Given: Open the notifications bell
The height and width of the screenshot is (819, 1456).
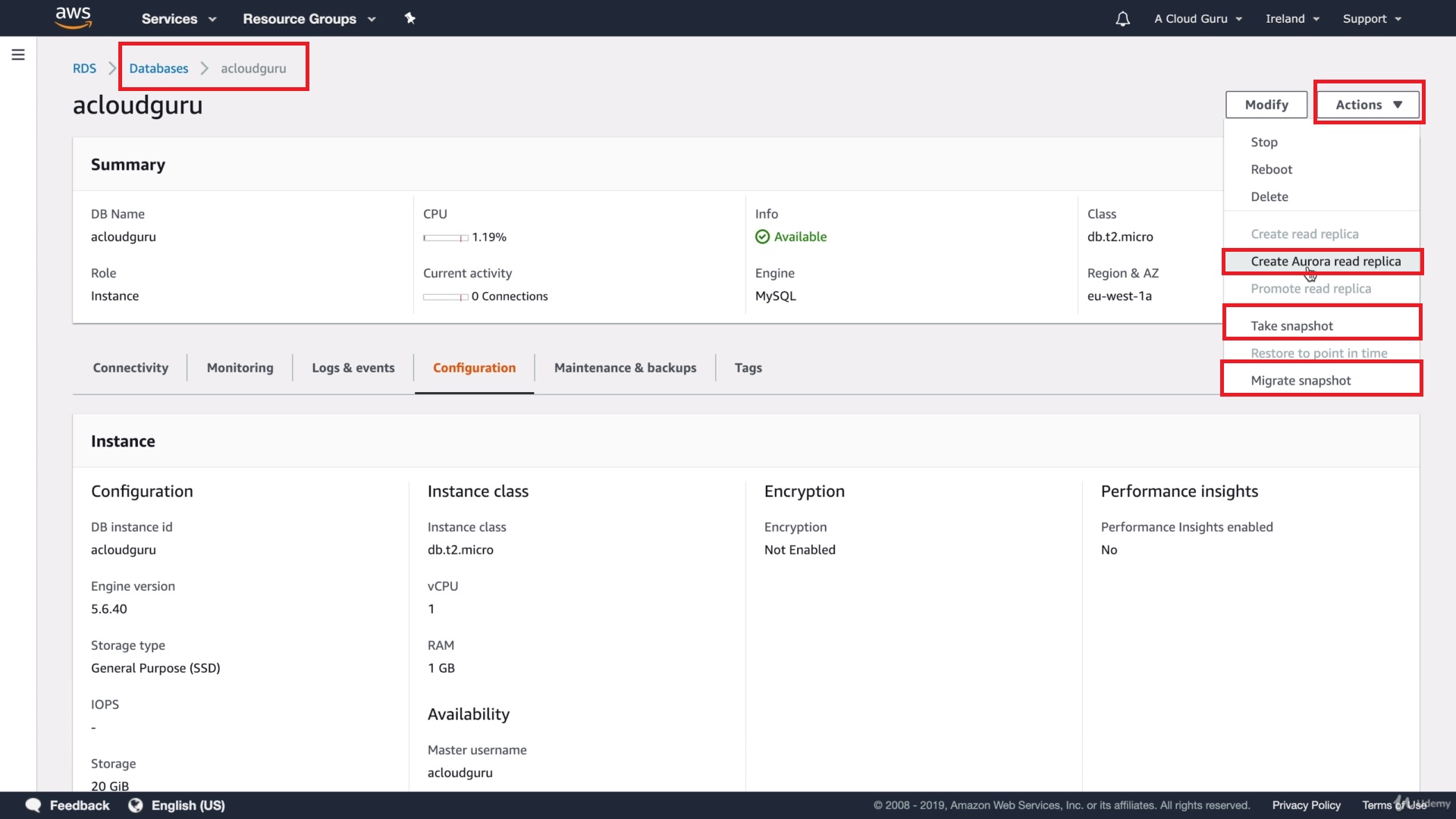Looking at the screenshot, I should coord(1122,19).
